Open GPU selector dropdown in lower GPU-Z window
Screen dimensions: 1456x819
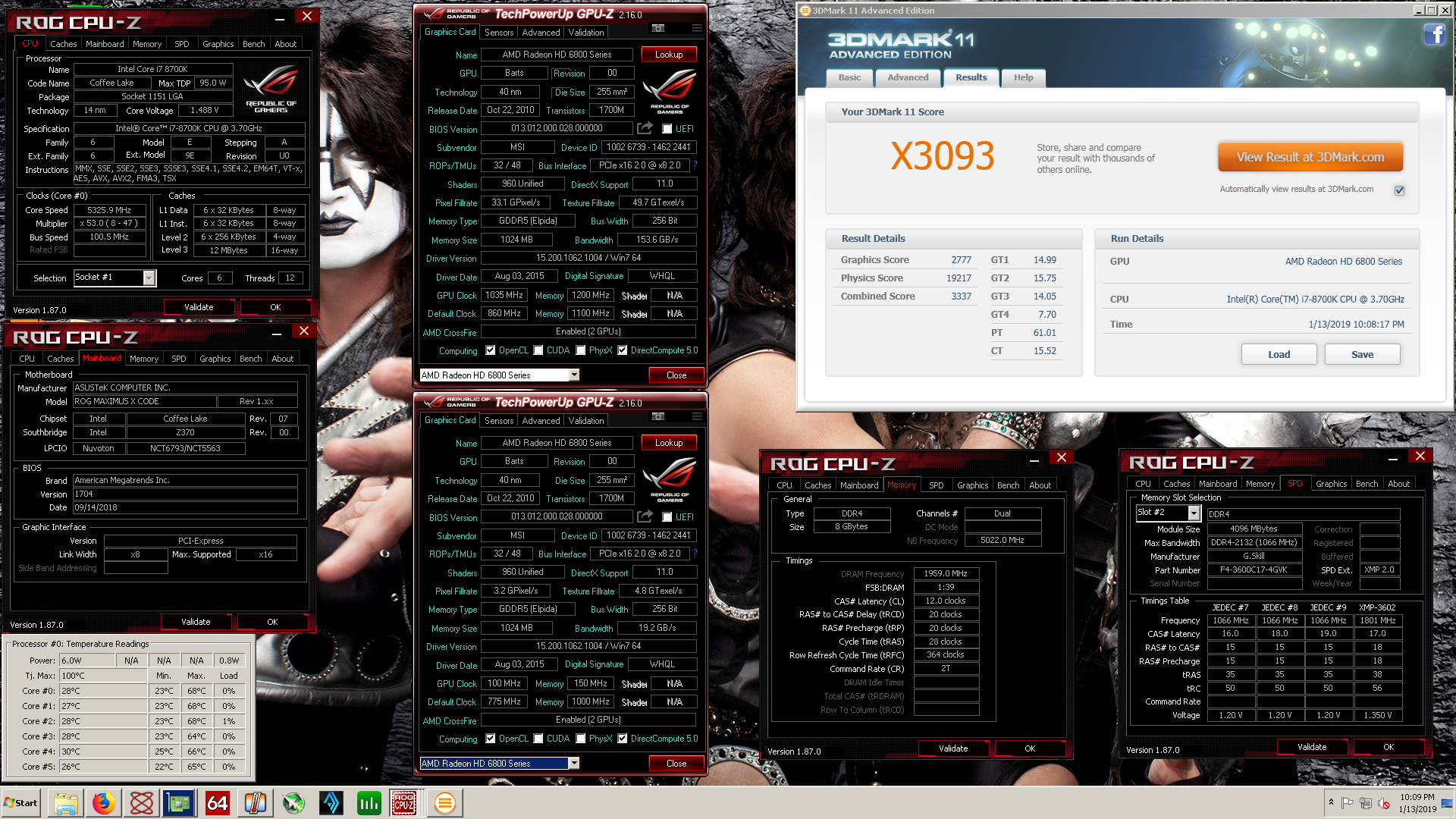pyautogui.click(x=574, y=763)
